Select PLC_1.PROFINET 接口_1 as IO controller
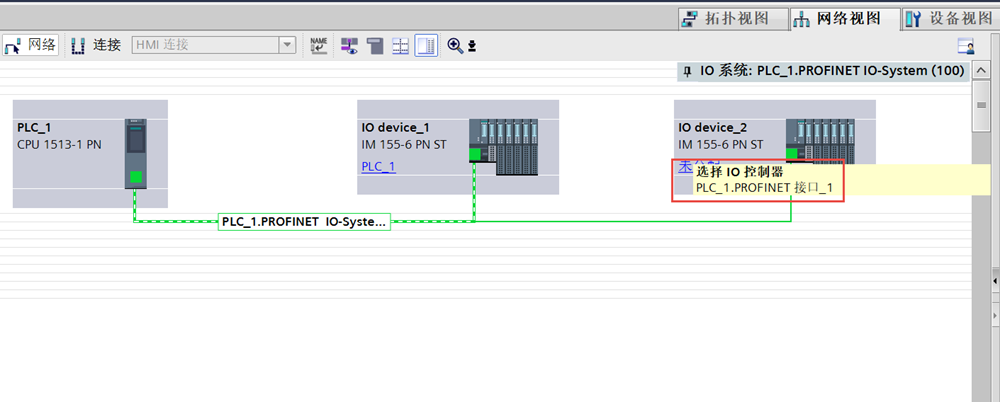The image size is (1000, 402). pyautogui.click(x=763, y=187)
